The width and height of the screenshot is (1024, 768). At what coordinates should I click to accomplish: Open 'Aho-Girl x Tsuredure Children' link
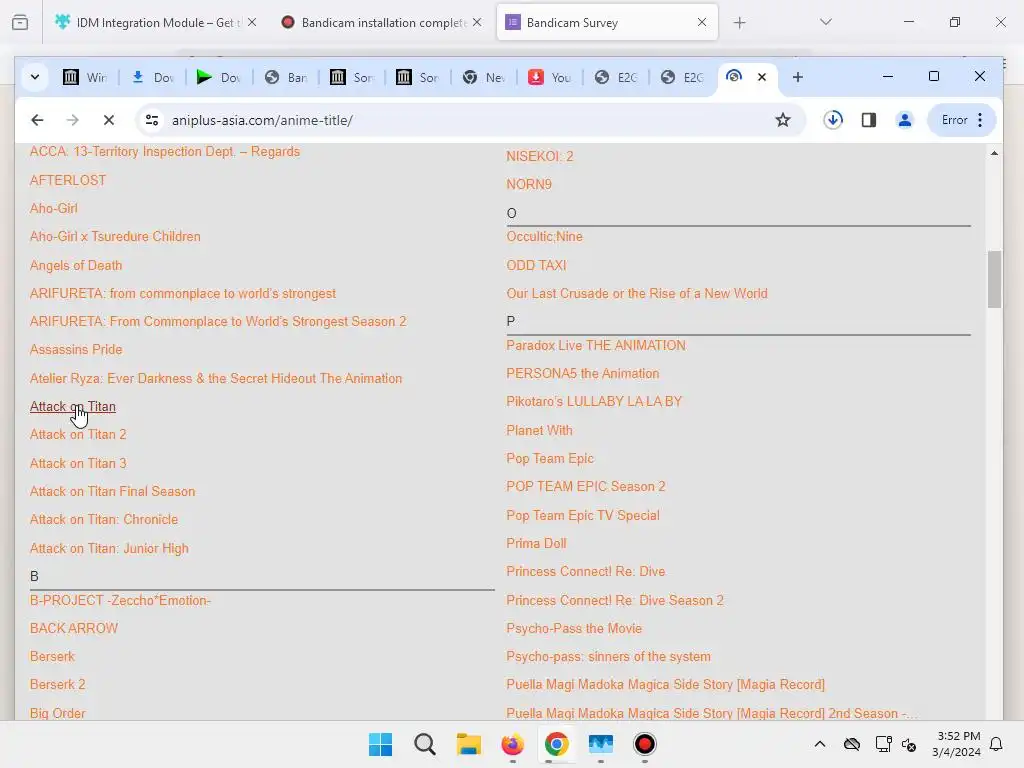pyautogui.click(x=115, y=236)
